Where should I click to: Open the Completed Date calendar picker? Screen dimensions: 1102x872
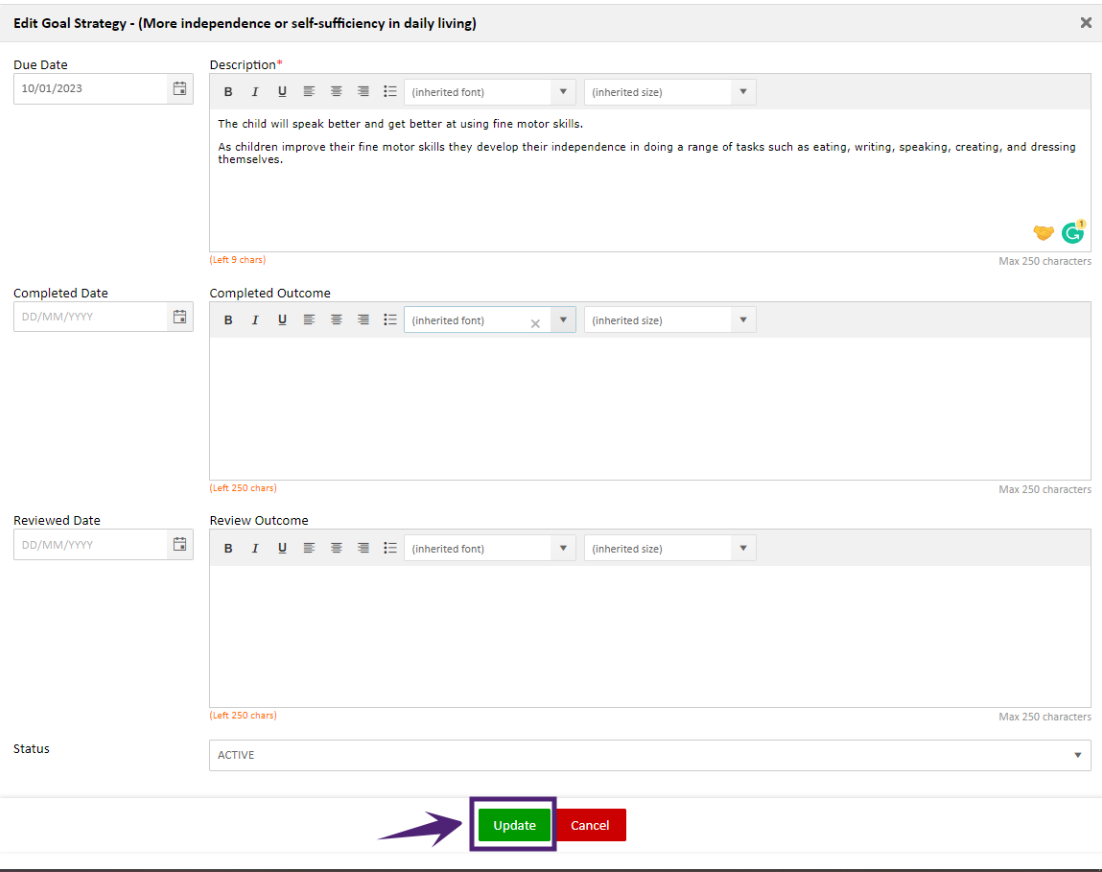pos(180,317)
